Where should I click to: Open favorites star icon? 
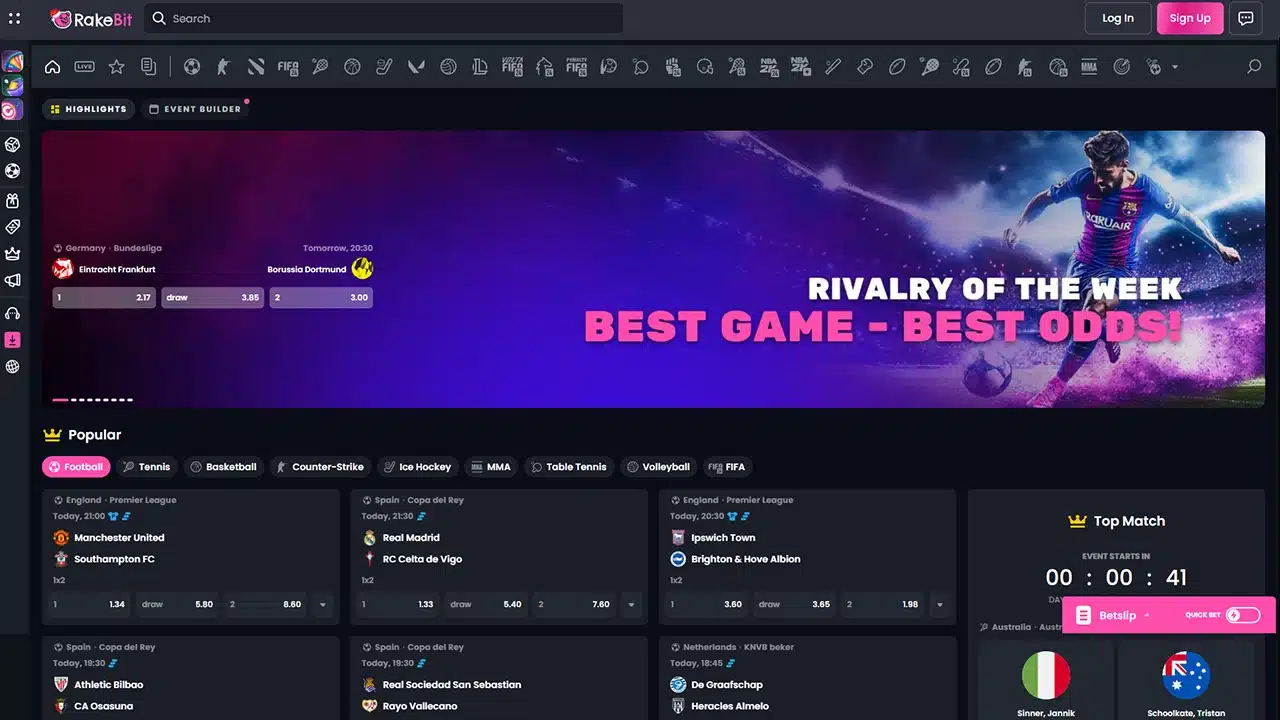tap(116, 67)
